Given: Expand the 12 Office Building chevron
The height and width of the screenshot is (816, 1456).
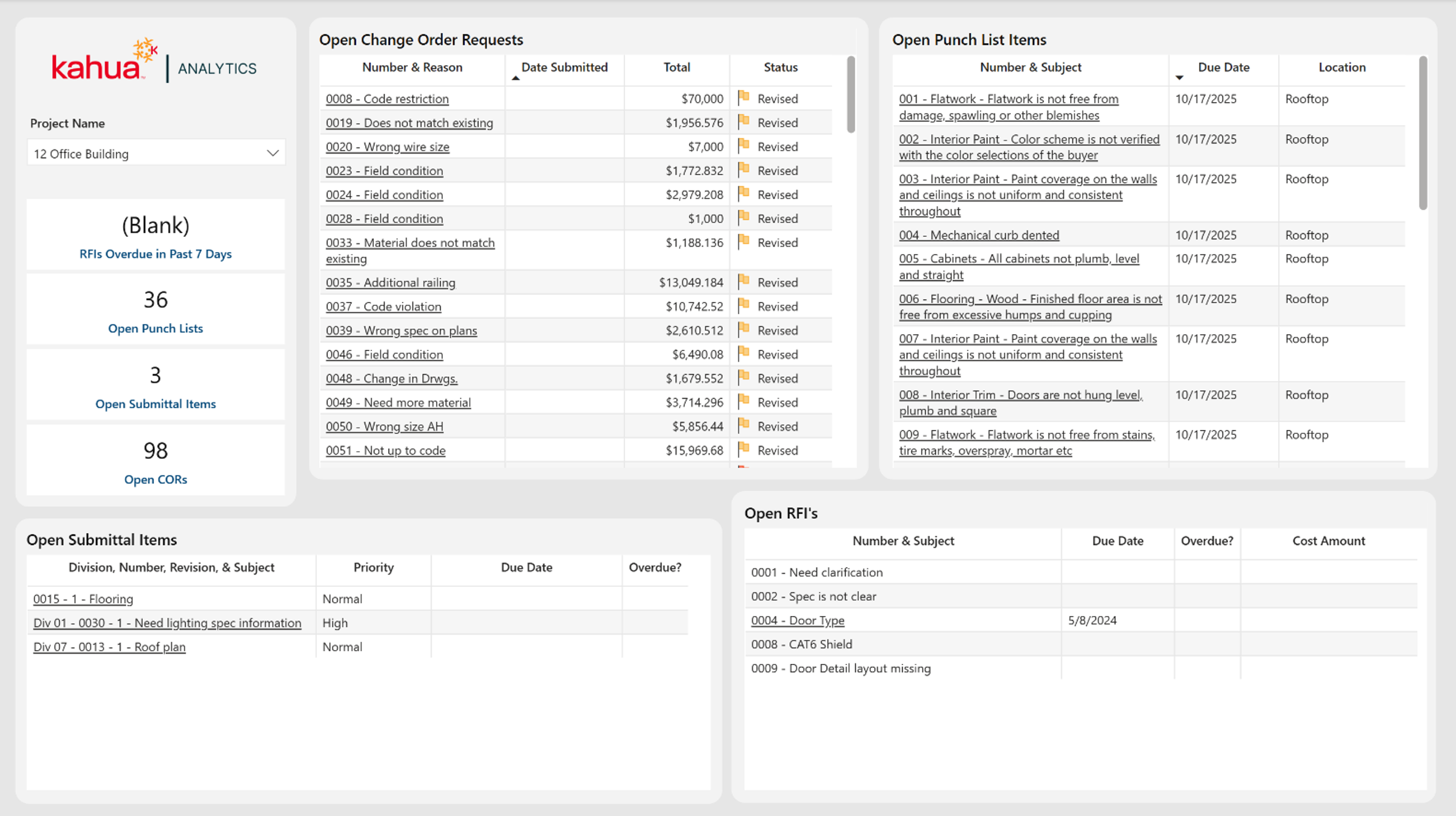Looking at the screenshot, I should click(272, 153).
